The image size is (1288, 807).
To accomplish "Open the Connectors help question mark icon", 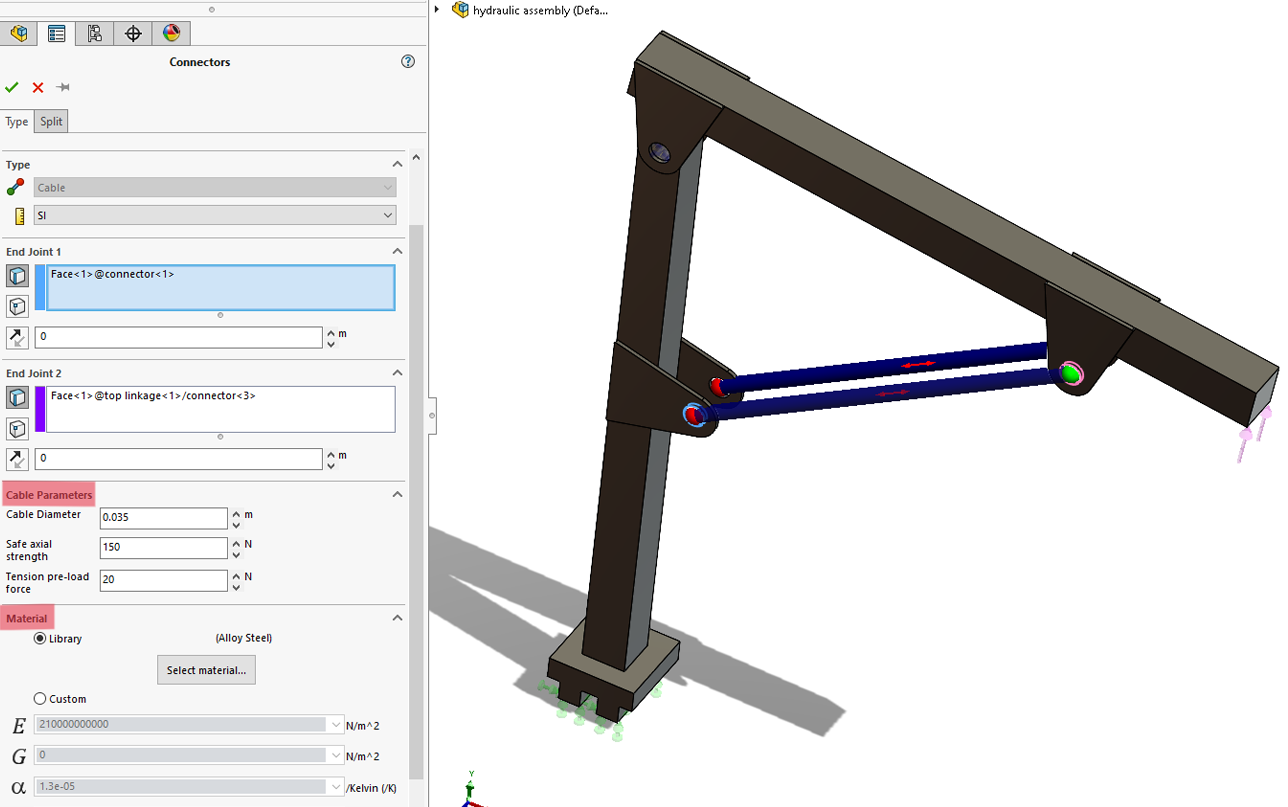I will coord(408,62).
